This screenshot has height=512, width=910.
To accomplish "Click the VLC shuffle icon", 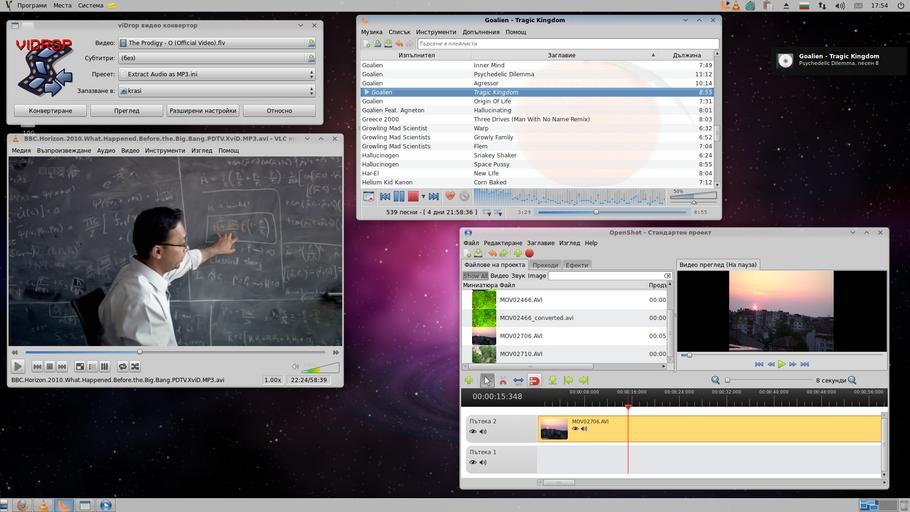I will click(x=135, y=367).
